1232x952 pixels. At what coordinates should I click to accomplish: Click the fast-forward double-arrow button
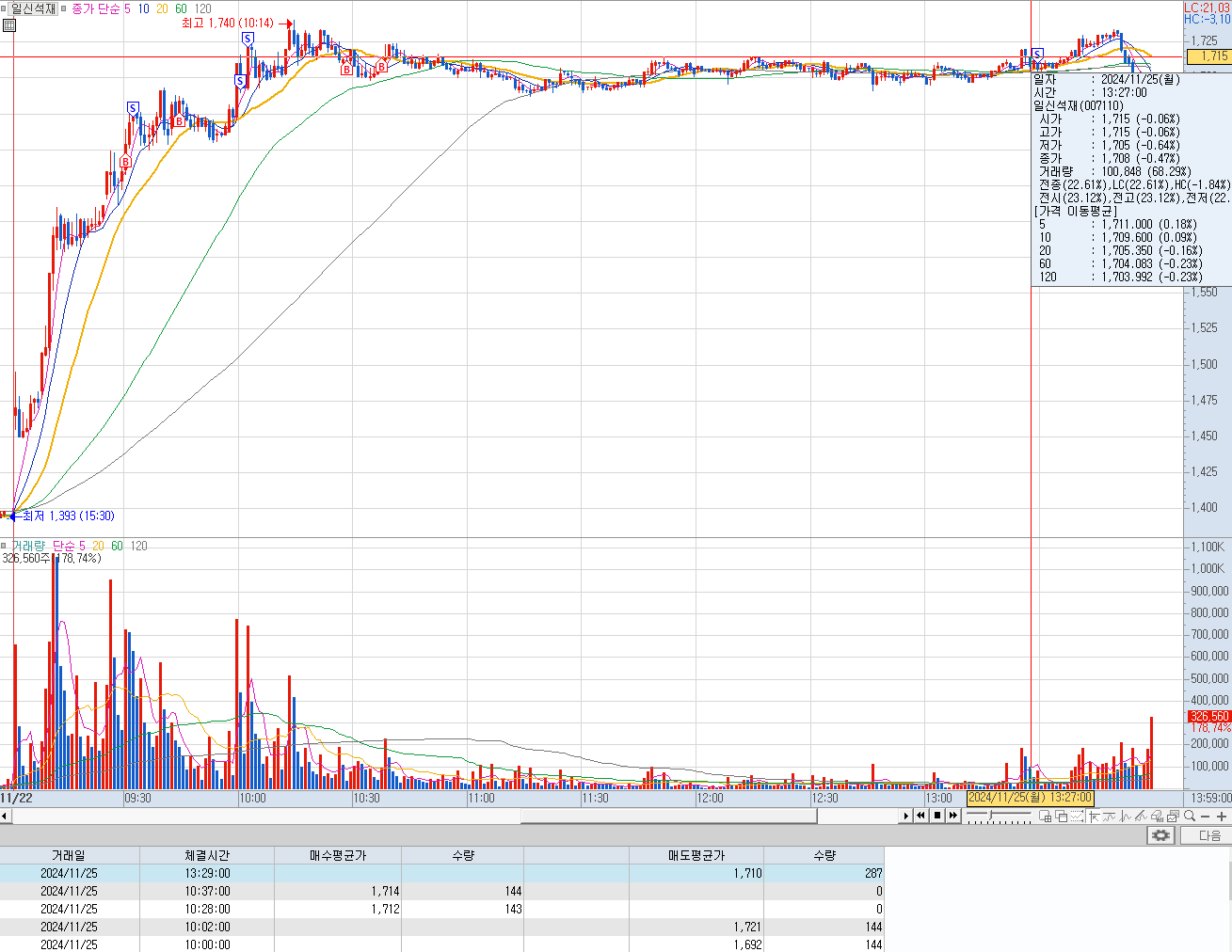click(953, 816)
